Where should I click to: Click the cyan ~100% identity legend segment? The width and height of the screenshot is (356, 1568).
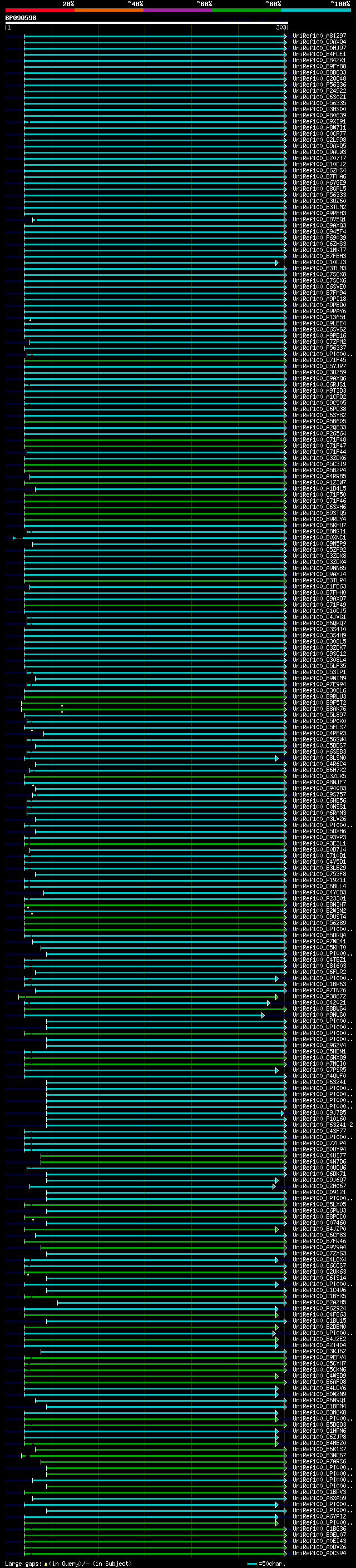[317, 10]
